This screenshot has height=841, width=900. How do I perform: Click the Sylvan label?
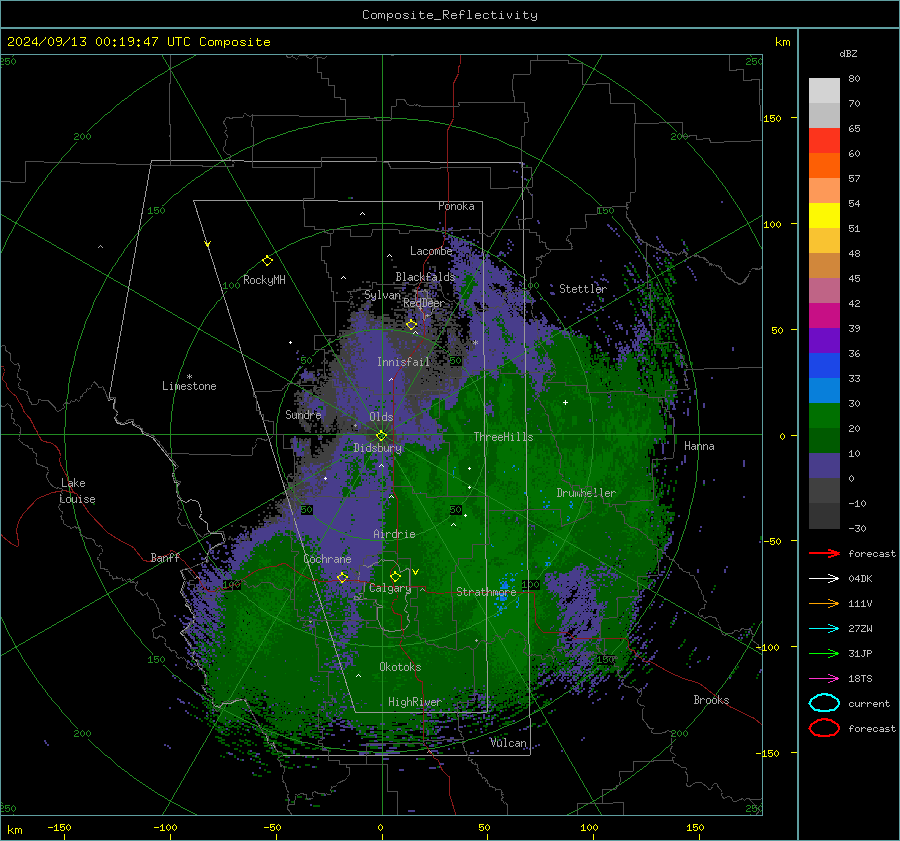[382, 295]
